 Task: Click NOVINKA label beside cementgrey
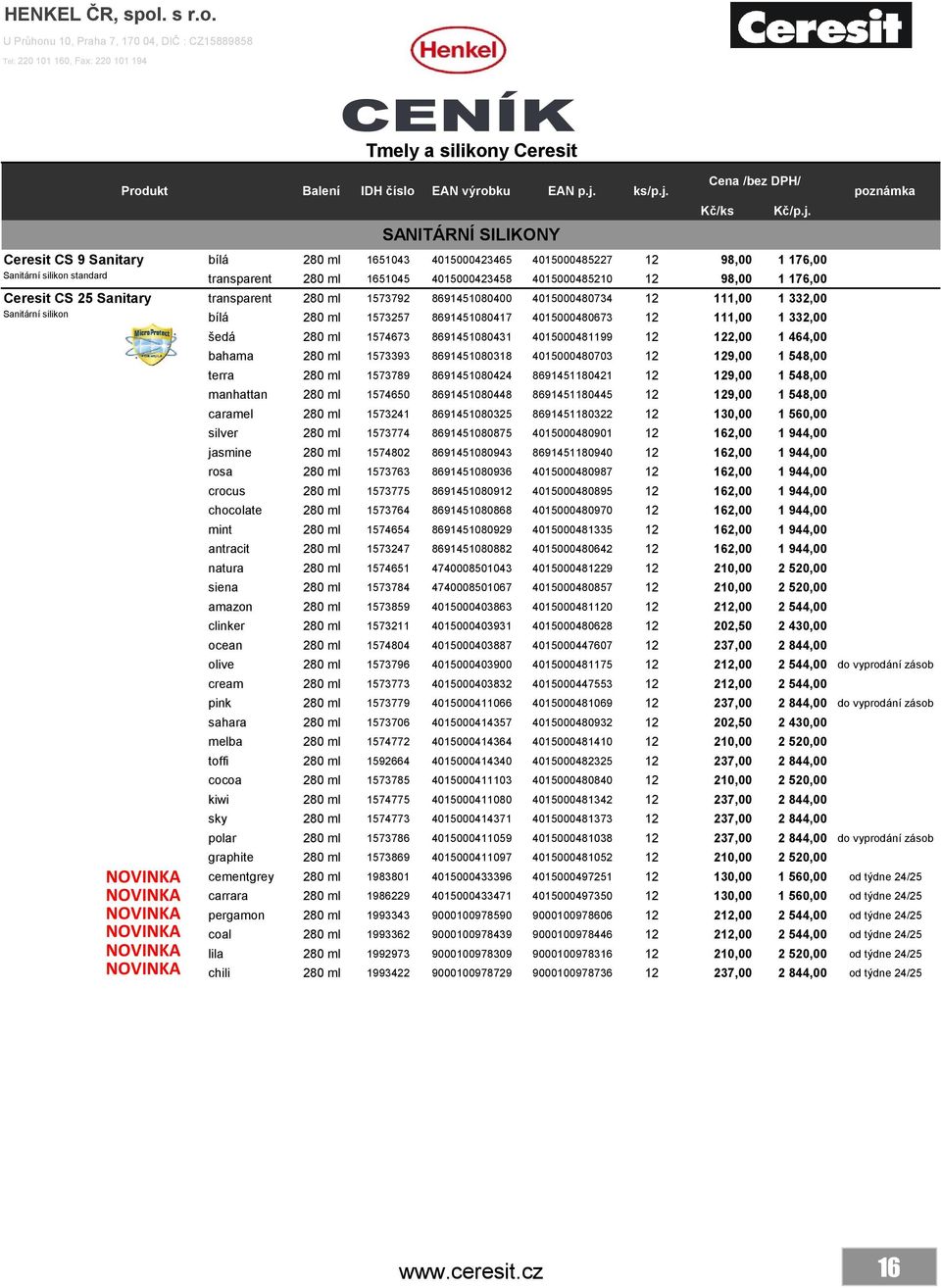143,877
